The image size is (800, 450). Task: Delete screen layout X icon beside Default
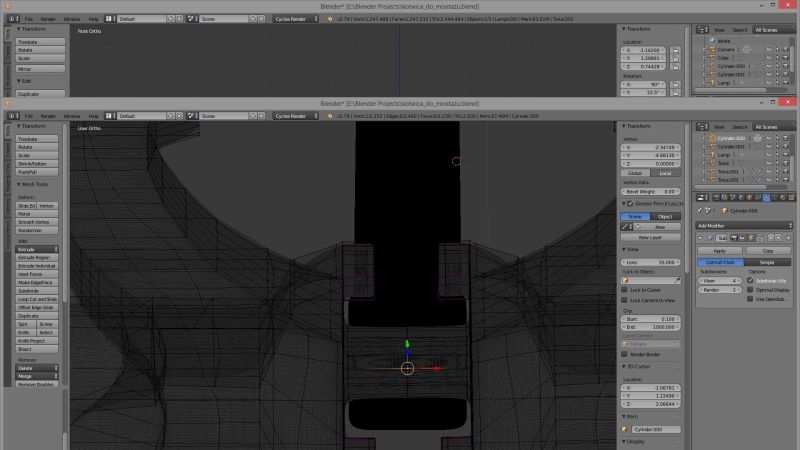tap(180, 116)
